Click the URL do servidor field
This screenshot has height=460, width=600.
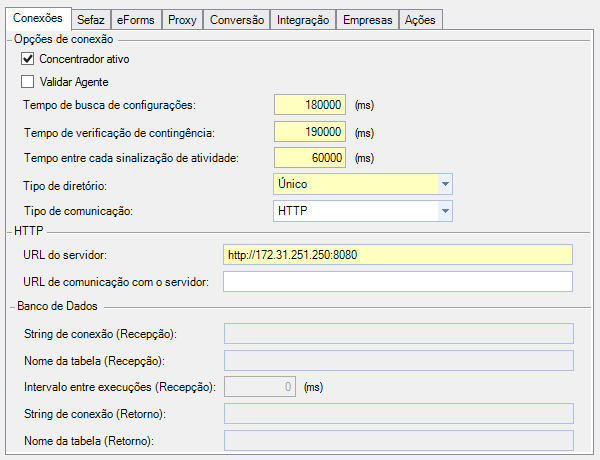[x=398, y=255]
